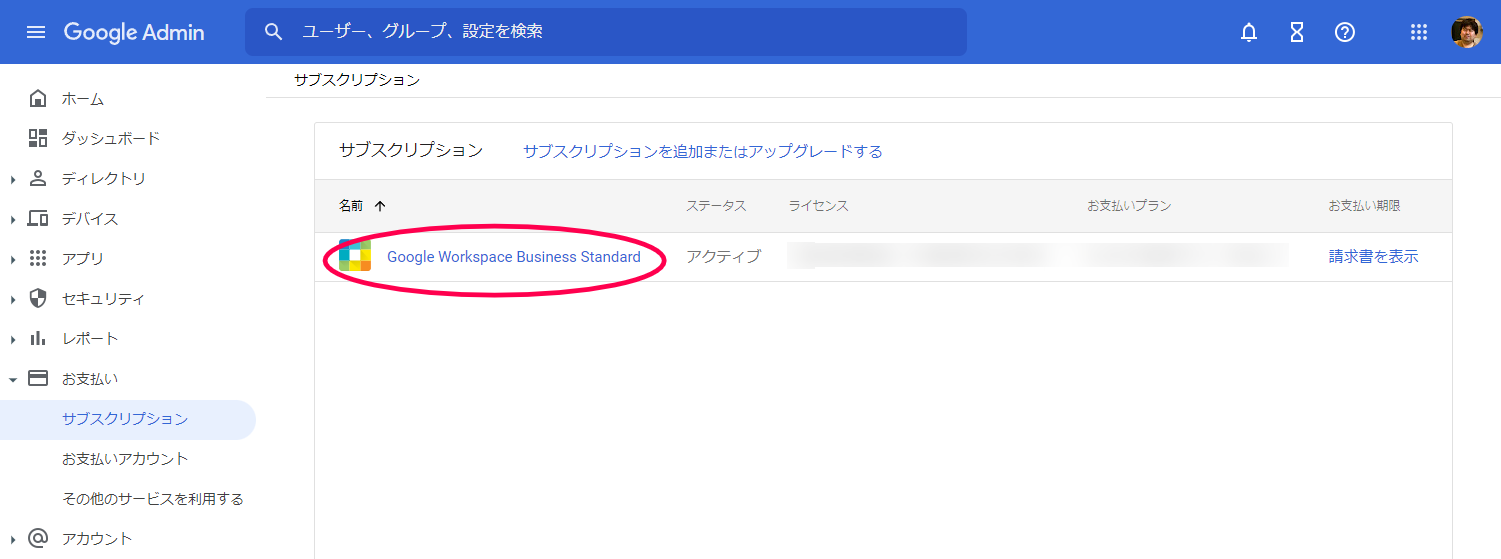Expand the デバイス section arrow
This screenshot has width=1501, height=559.
click(13, 219)
